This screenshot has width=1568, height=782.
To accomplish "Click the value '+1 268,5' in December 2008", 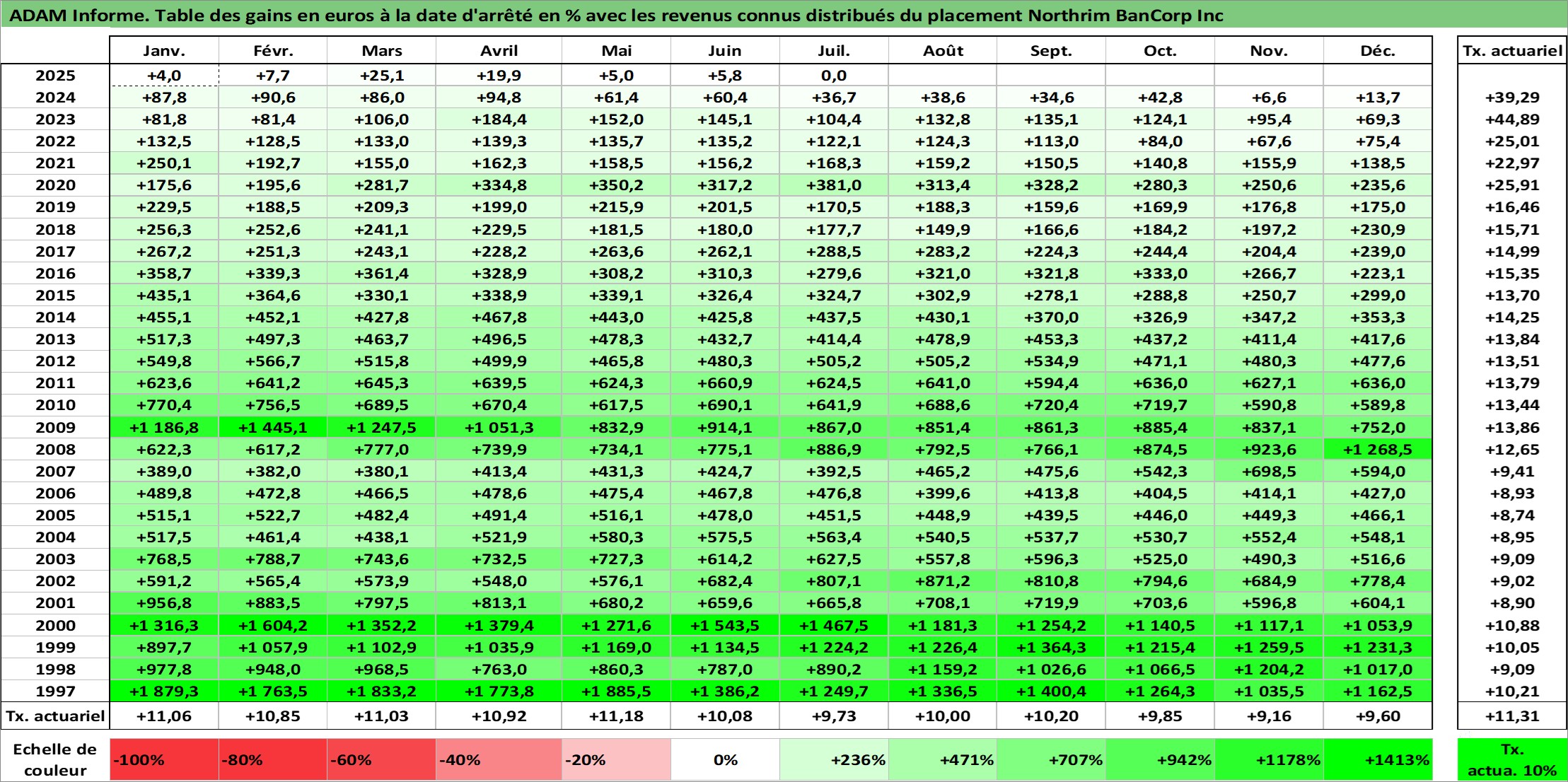I will (1378, 450).
